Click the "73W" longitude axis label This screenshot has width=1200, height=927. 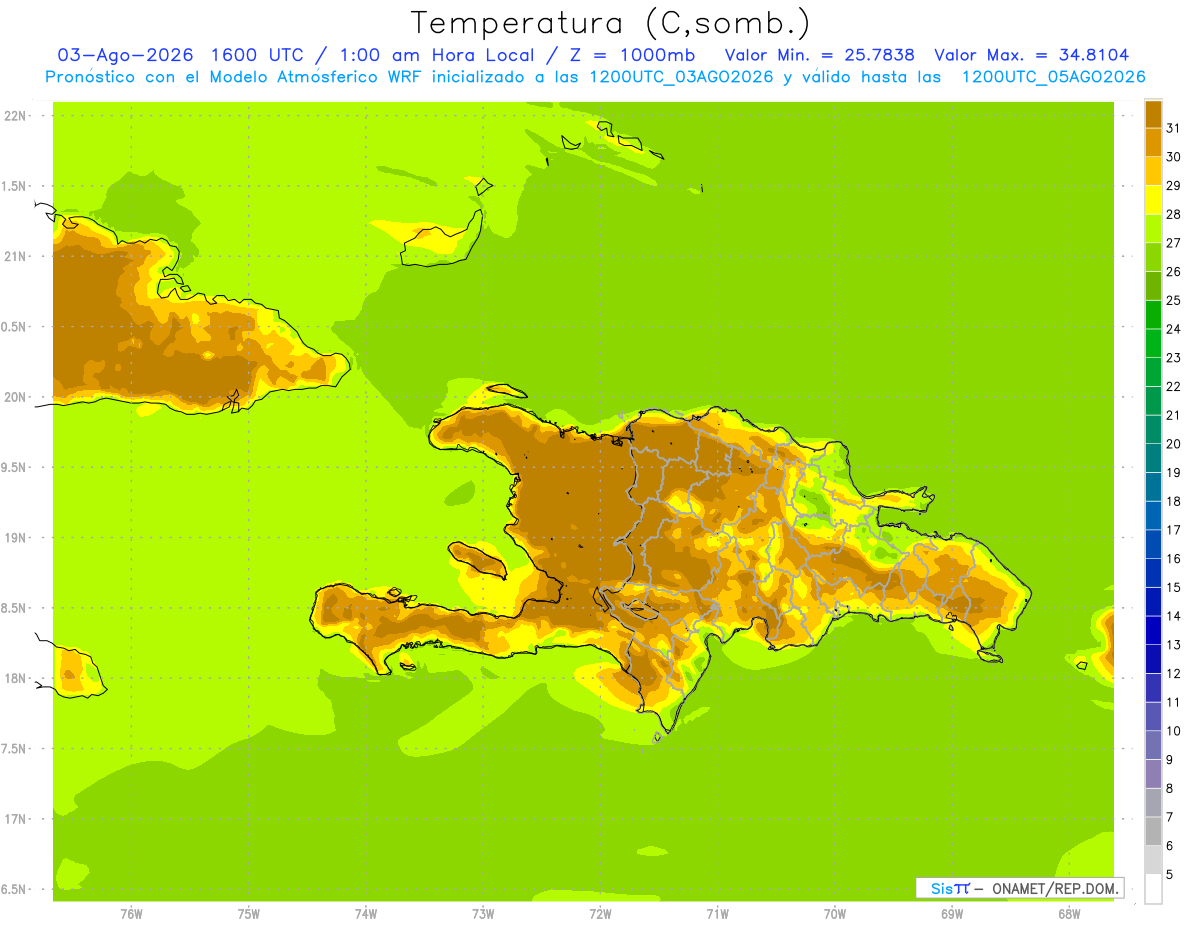point(483,914)
